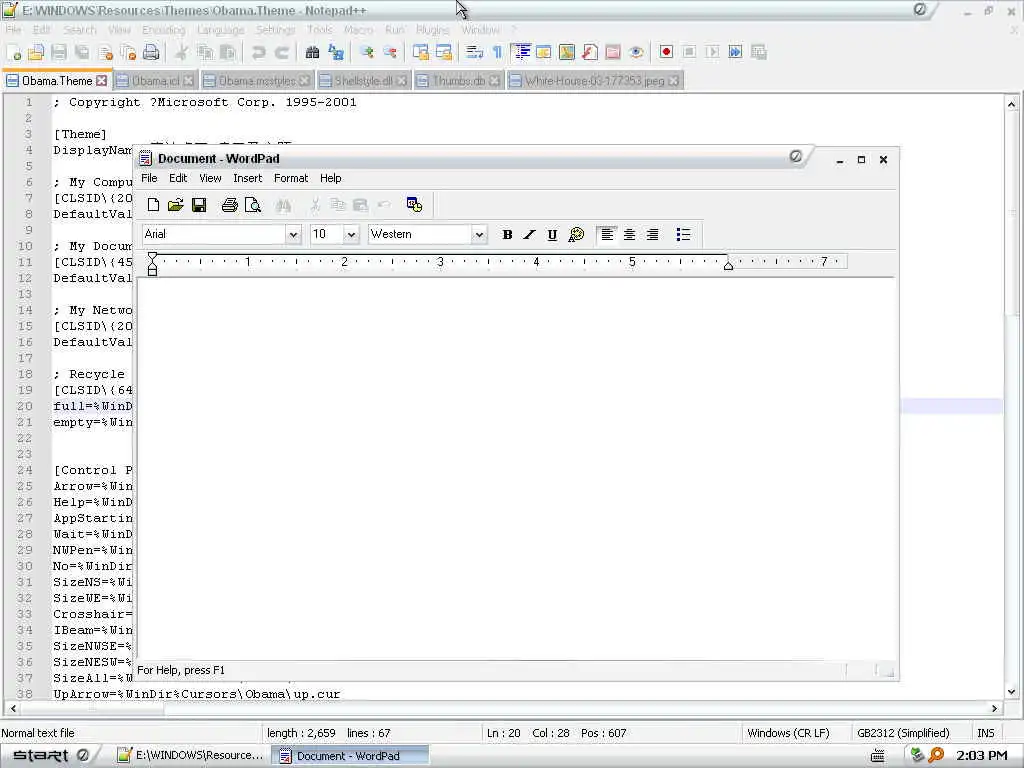This screenshot has height=768, width=1024.
Task: Expand the font size 10 dropdown
Action: 351,234
